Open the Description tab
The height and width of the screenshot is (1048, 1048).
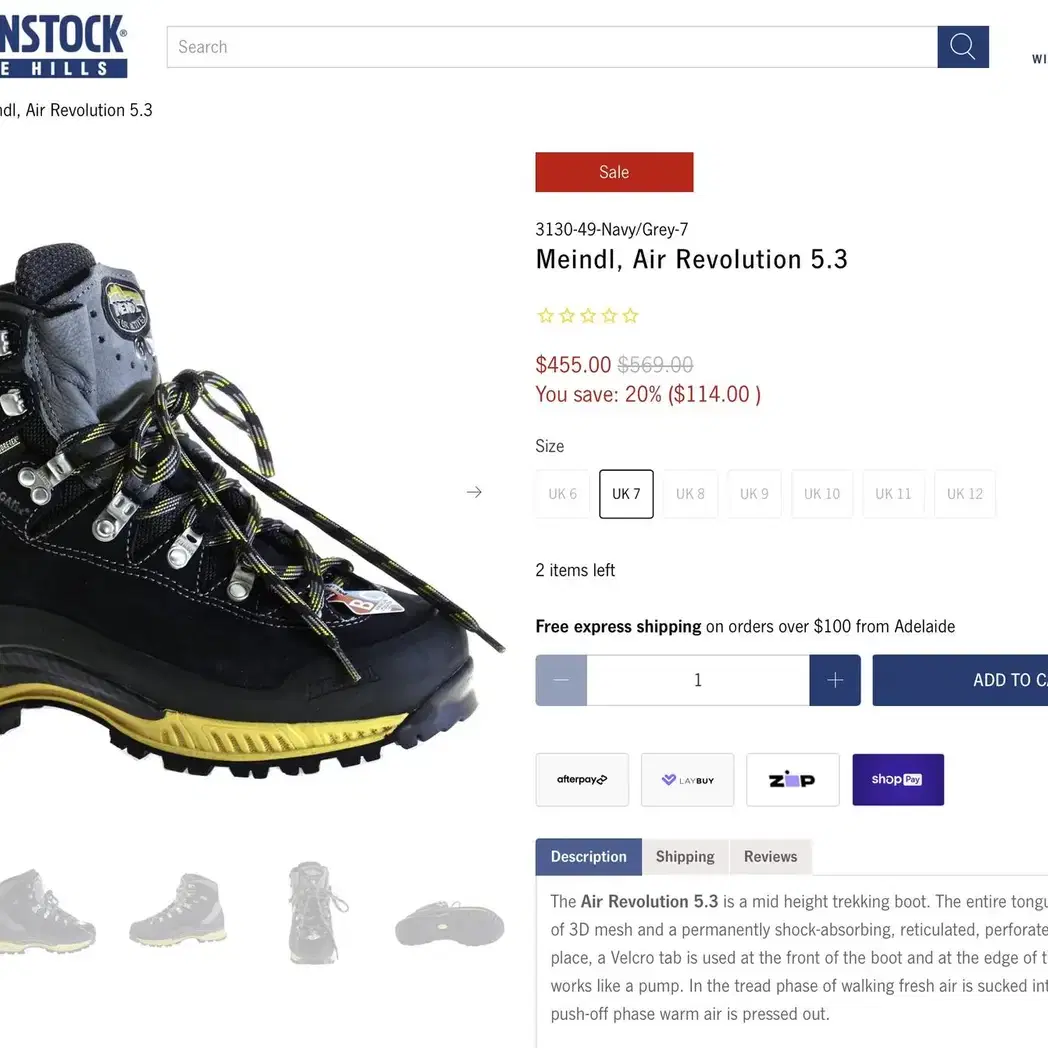tap(589, 857)
